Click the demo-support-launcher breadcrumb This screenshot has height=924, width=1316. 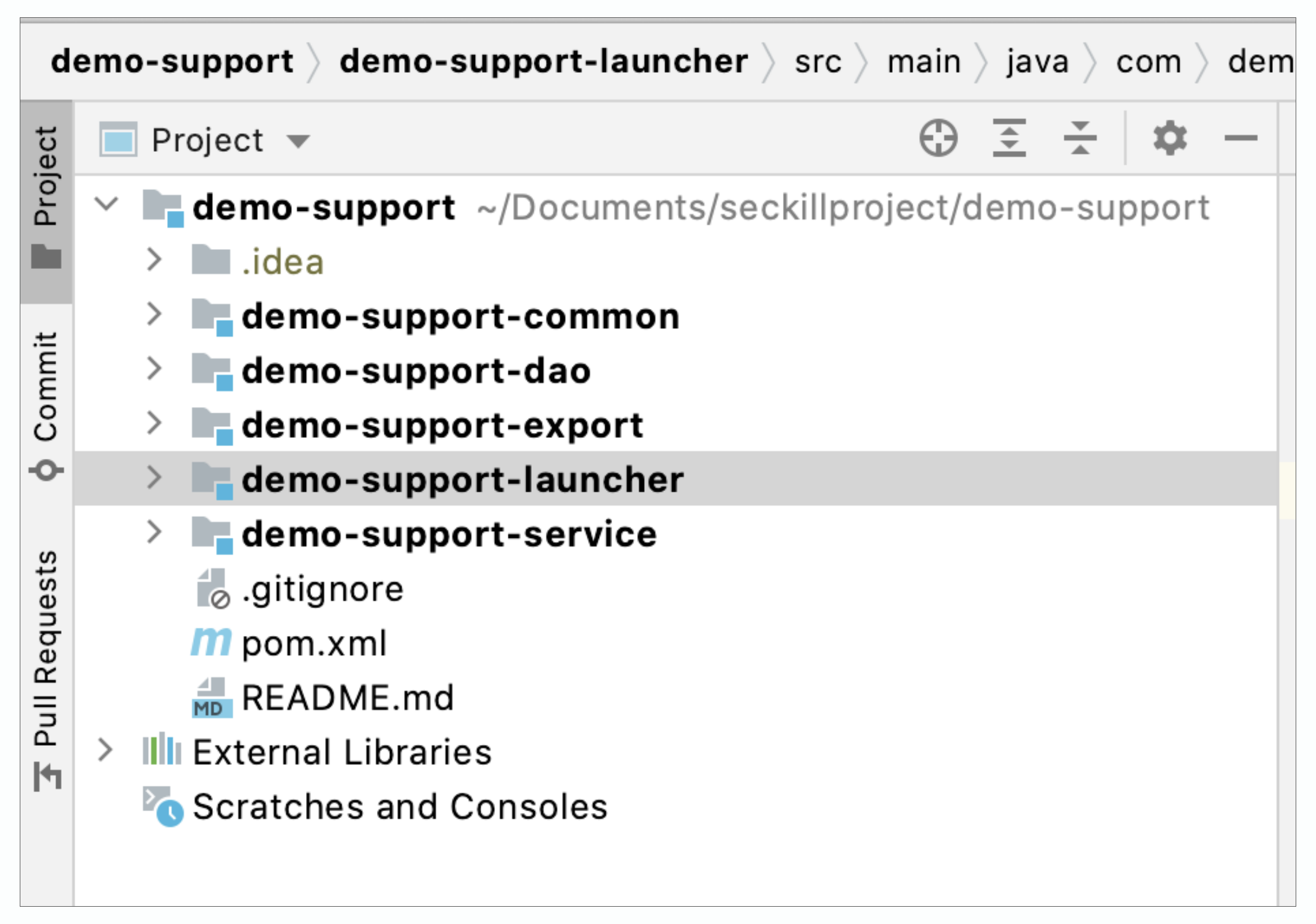(543, 62)
